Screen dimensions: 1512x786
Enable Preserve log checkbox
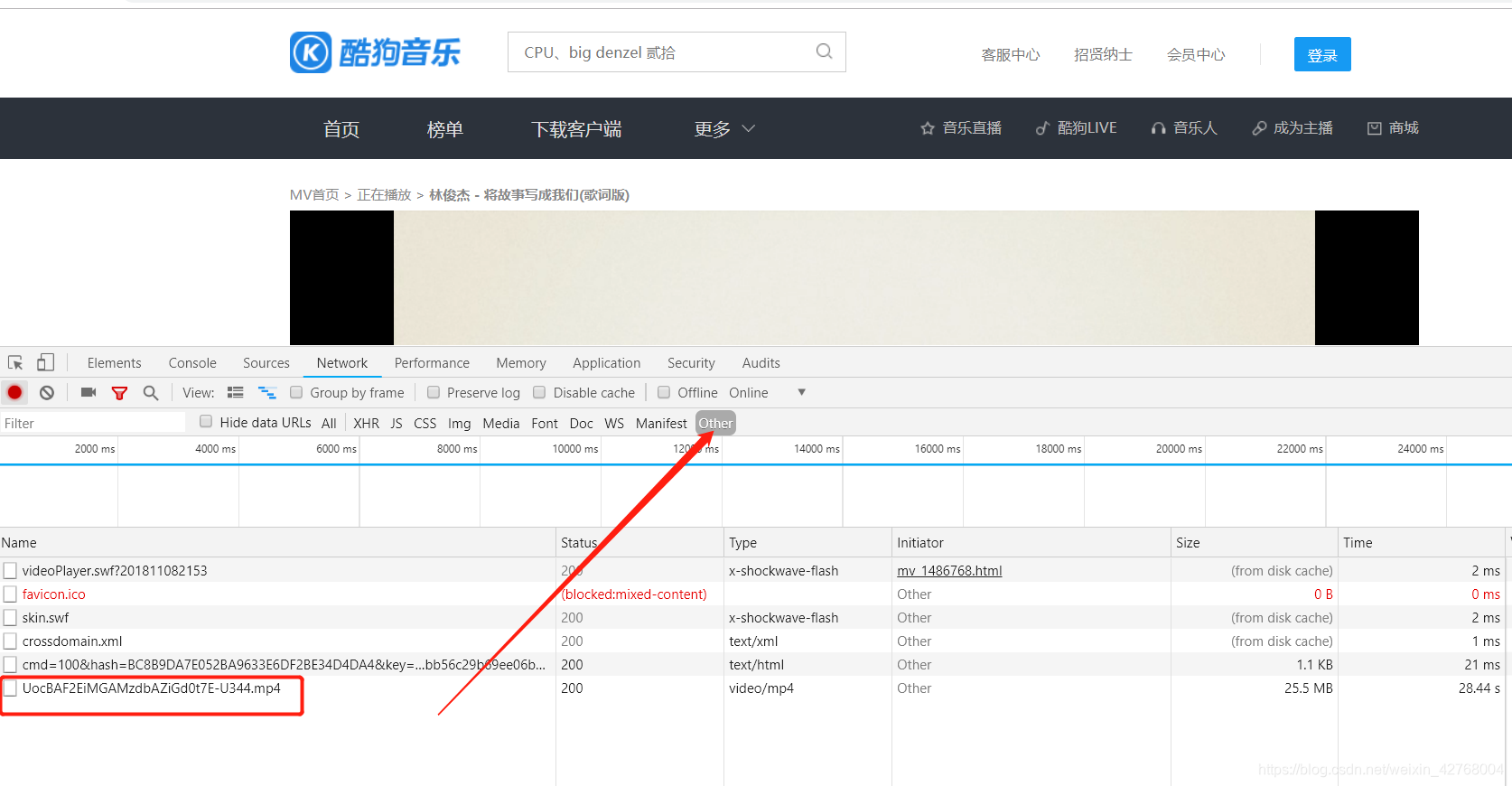click(434, 392)
